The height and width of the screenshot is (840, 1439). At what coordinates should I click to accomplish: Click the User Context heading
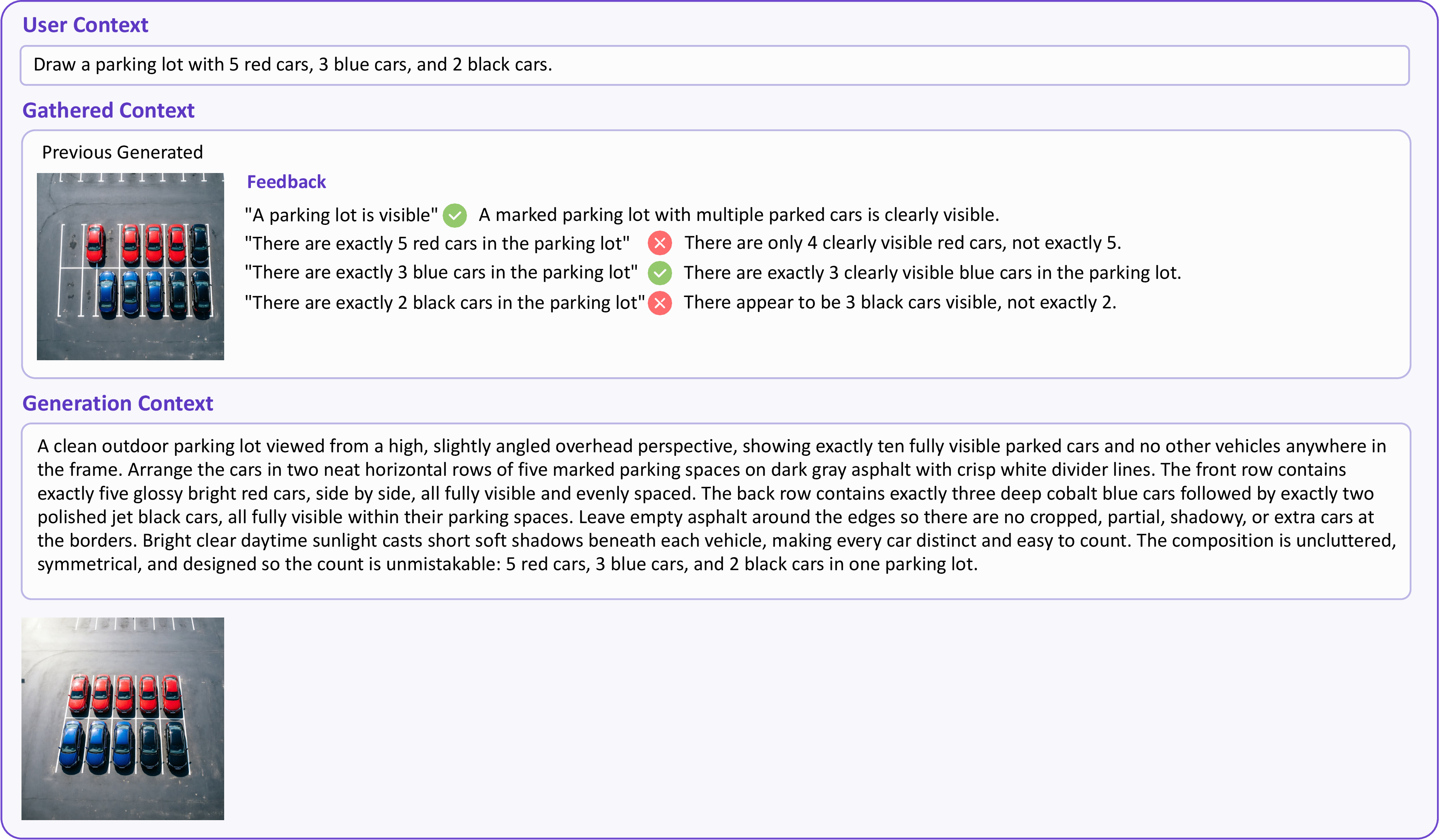[85, 25]
